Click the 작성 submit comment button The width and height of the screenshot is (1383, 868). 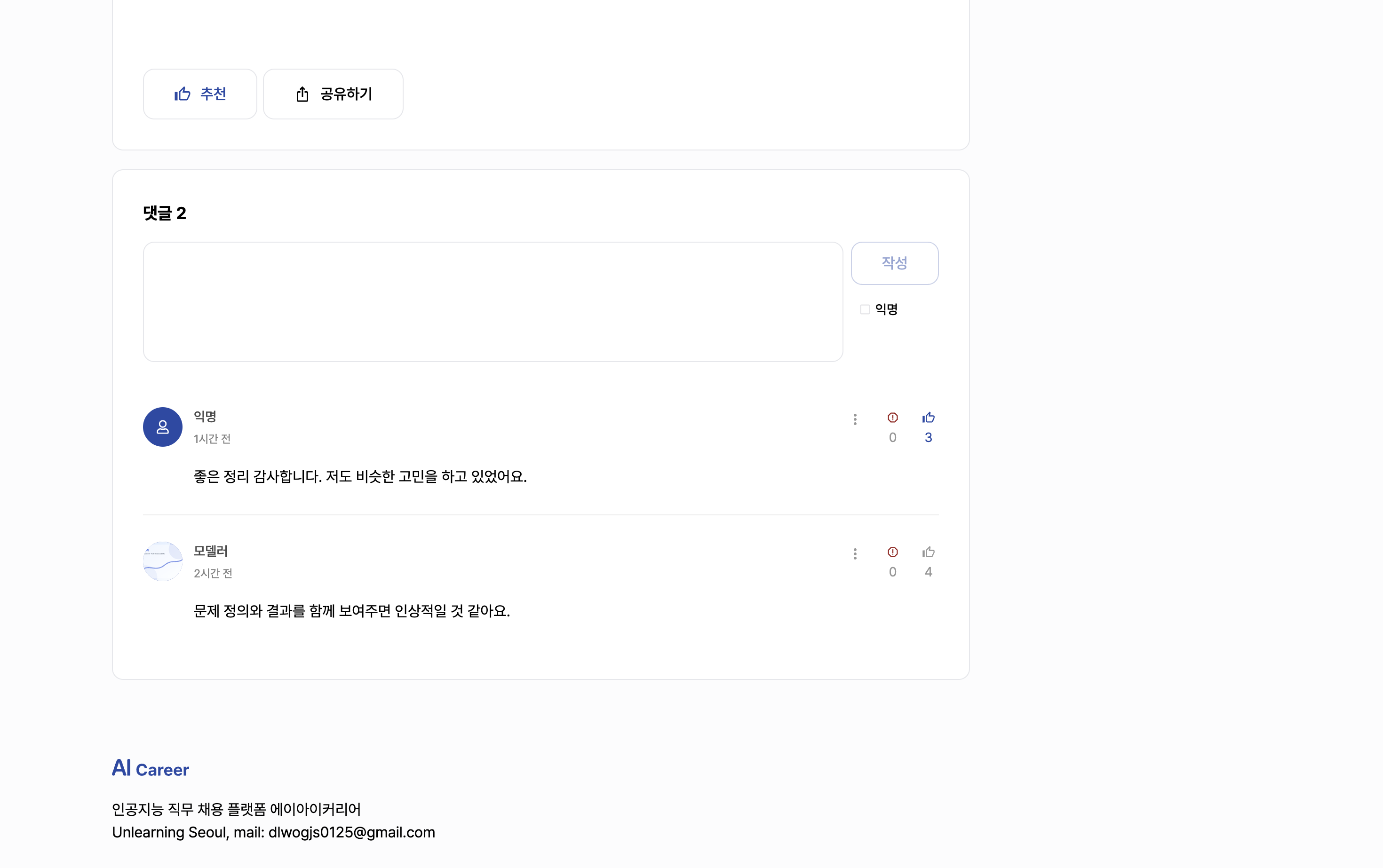pyautogui.click(x=895, y=263)
